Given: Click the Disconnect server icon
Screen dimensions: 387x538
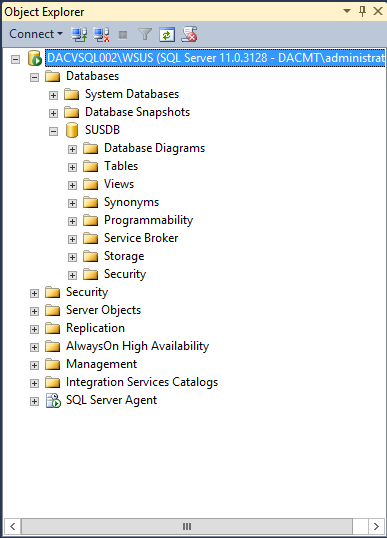Looking at the screenshot, I should (101, 34).
